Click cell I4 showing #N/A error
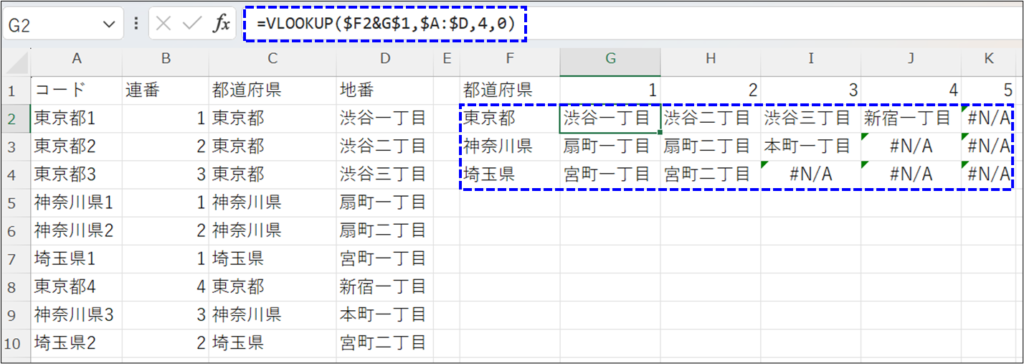1024x364 pixels. coord(810,174)
